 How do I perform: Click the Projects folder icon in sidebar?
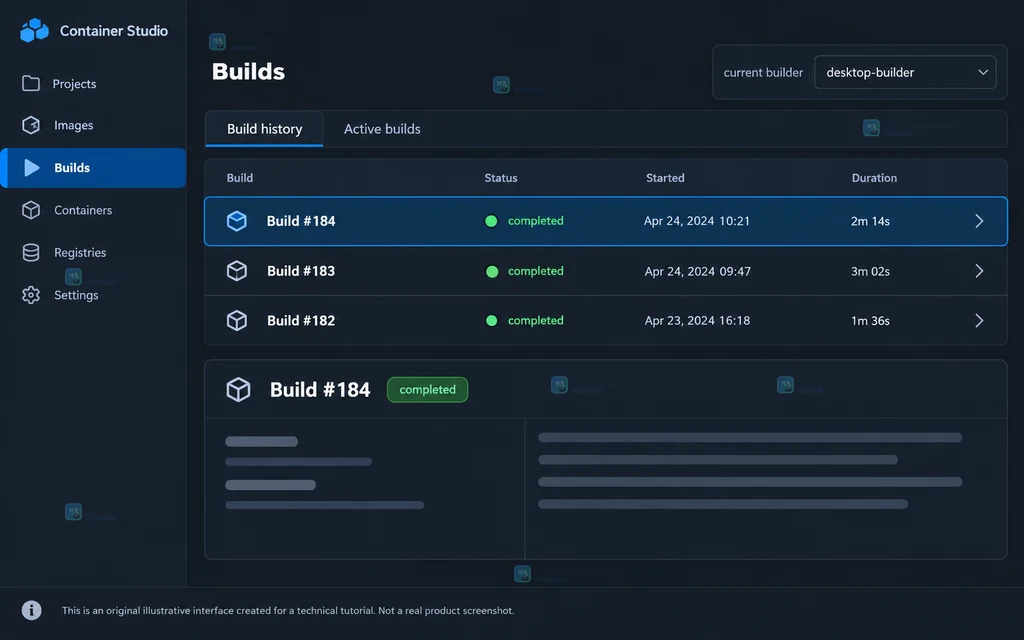[x=31, y=84]
